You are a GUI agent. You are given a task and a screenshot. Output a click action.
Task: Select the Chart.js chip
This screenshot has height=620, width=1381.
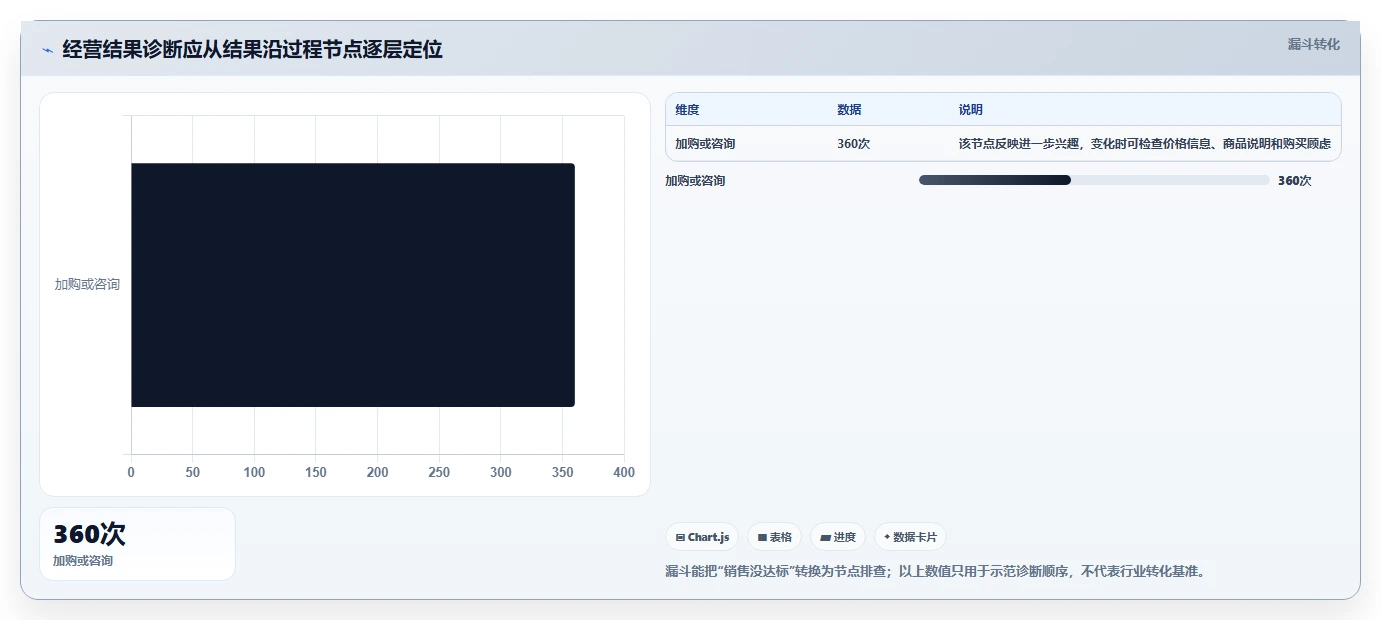point(702,537)
